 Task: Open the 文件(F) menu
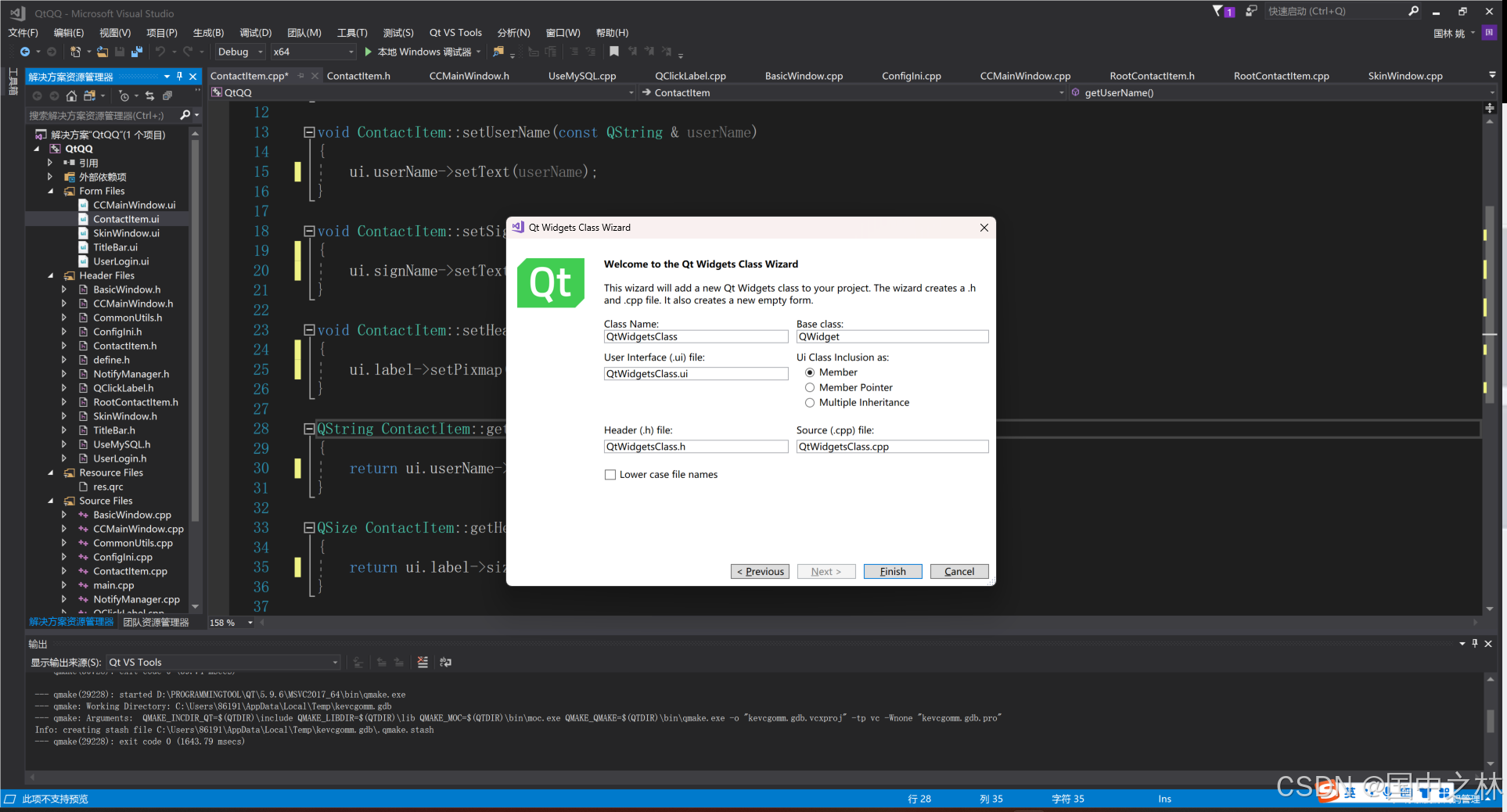click(x=23, y=32)
